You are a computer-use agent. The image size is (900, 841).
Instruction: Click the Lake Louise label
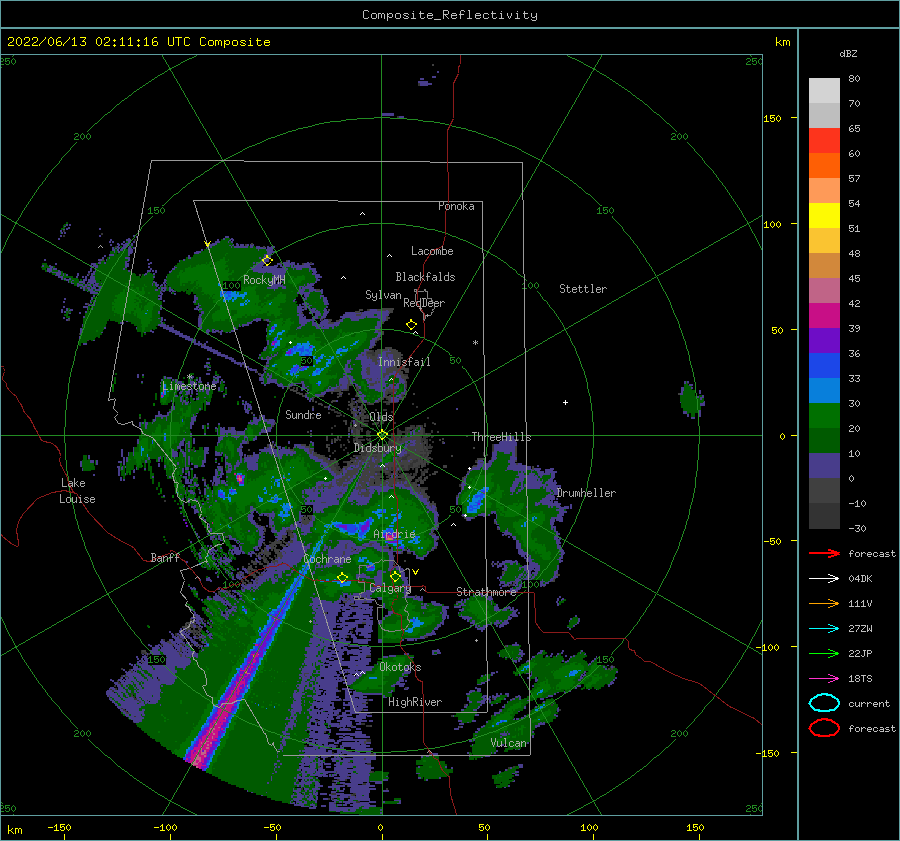(77, 491)
